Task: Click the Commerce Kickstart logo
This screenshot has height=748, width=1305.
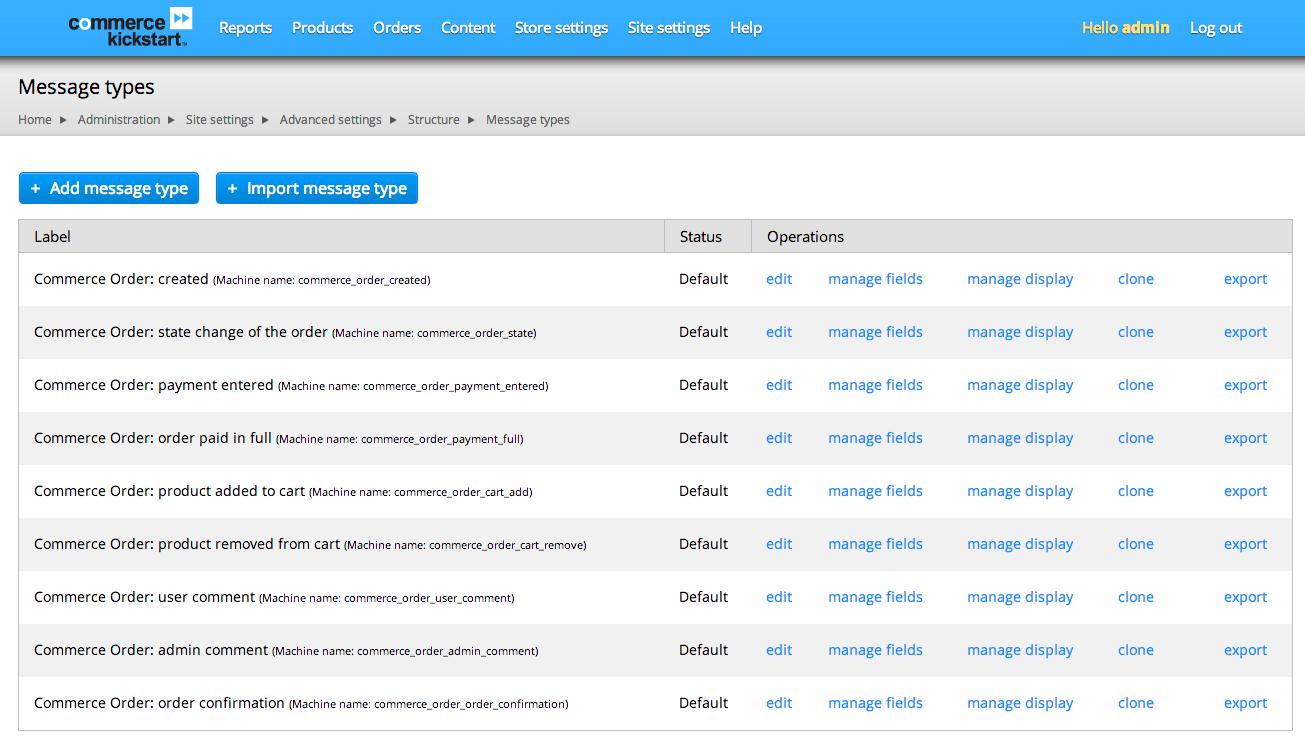Action: pyautogui.click(x=130, y=28)
